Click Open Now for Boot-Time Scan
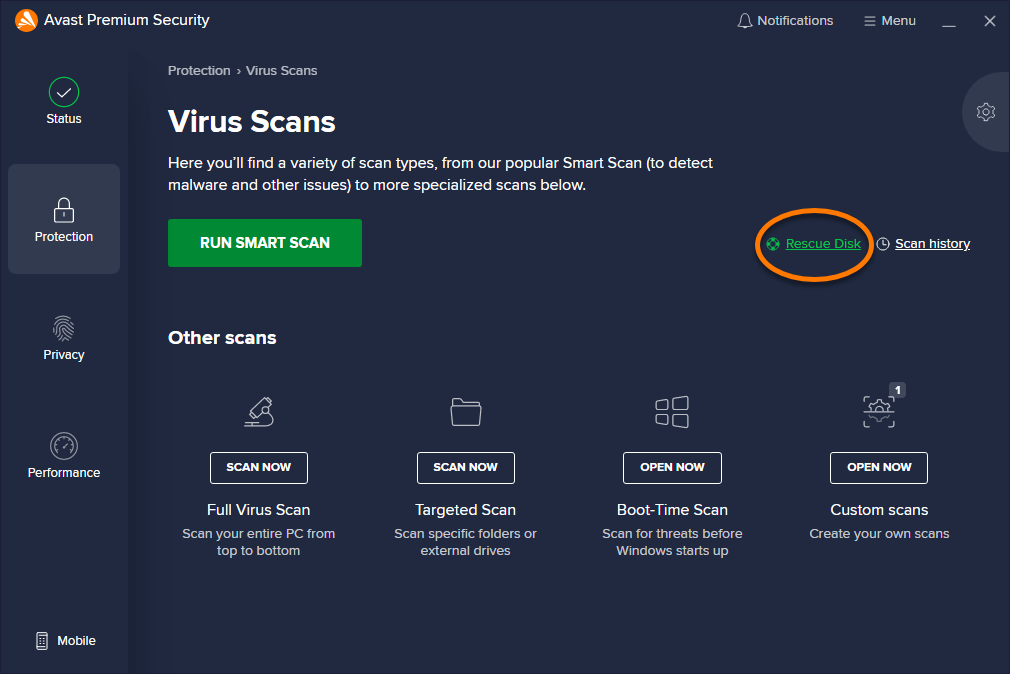This screenshot has height=674, width=1010. point(672,467)
